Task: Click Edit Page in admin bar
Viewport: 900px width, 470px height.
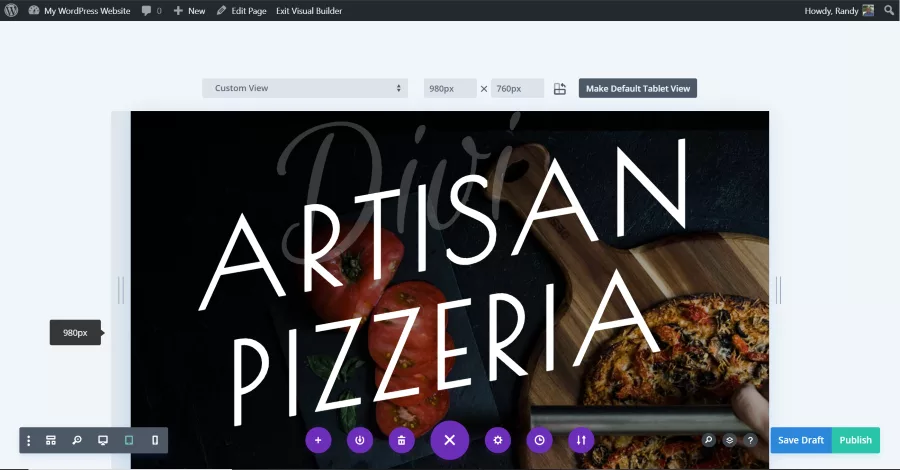Action: (242, 10)
